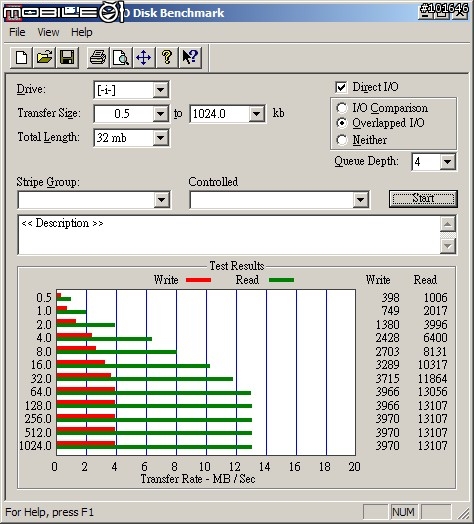Click the green Read legend swatch
This screenshot has height=524, width=474.
(x=281, y=280)
